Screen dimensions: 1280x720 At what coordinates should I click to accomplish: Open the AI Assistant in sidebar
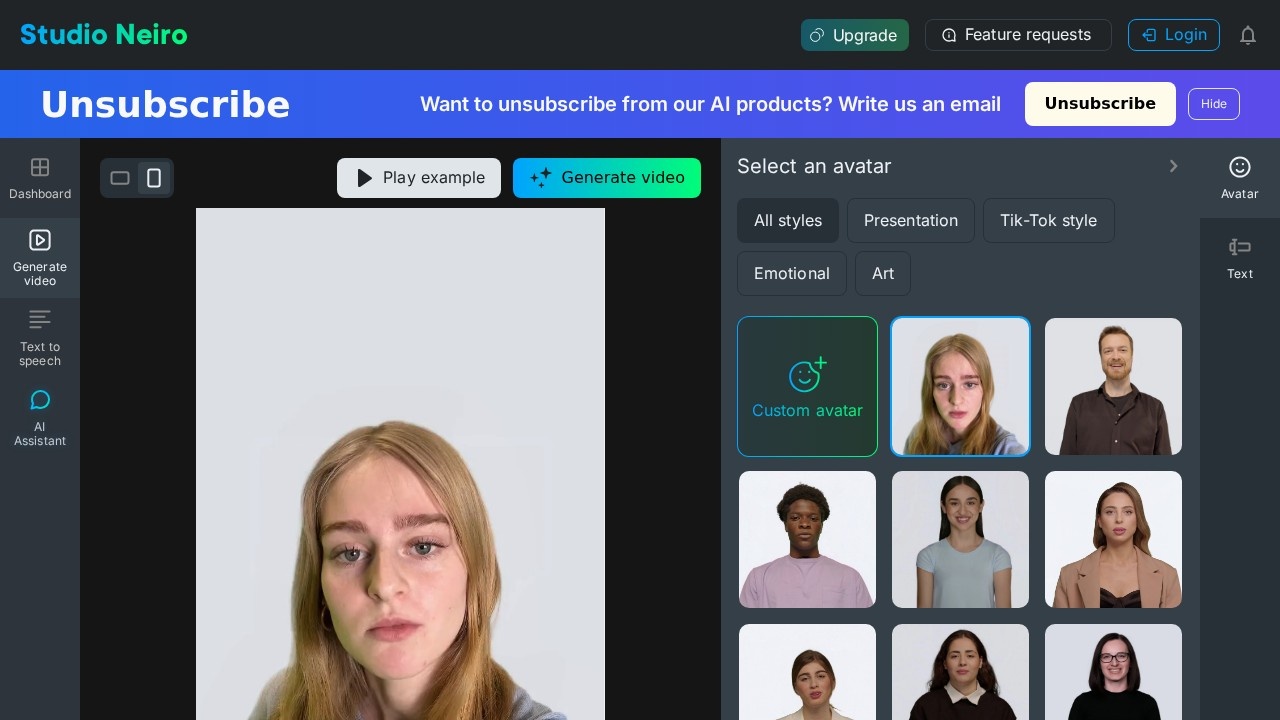[x=40, y=418]
